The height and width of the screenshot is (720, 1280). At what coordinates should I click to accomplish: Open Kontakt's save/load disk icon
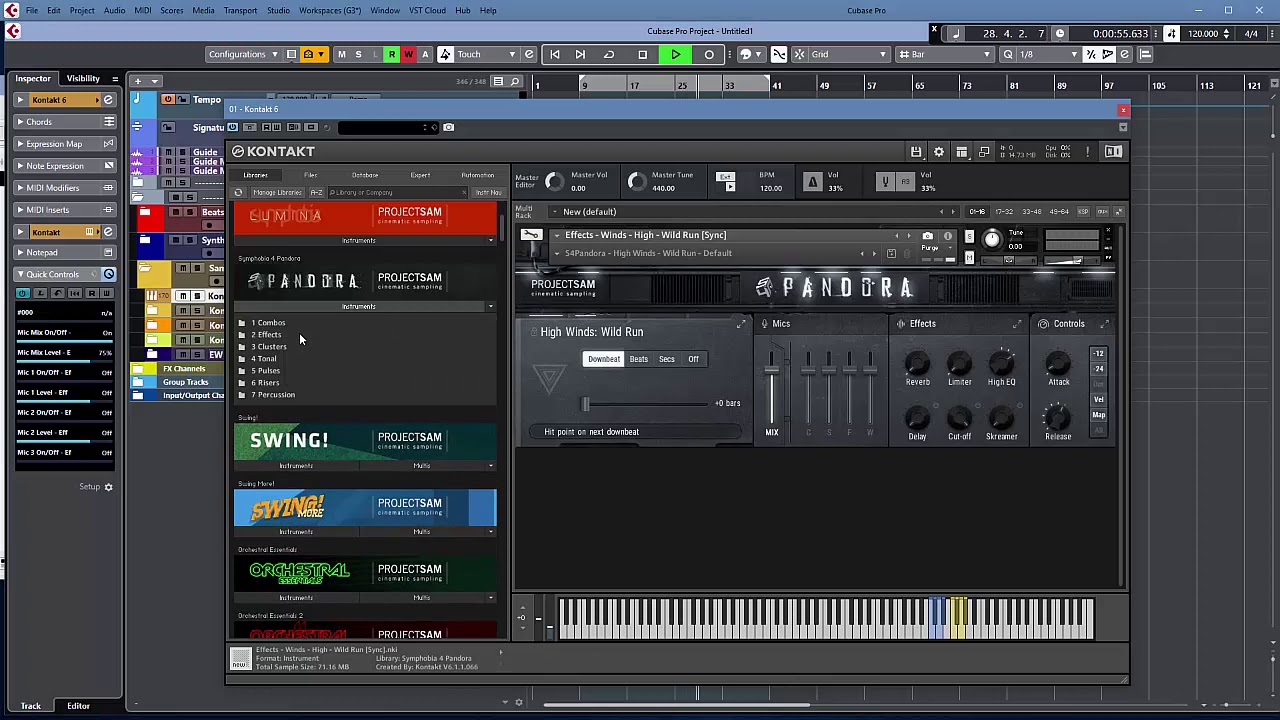coord(915,152)
